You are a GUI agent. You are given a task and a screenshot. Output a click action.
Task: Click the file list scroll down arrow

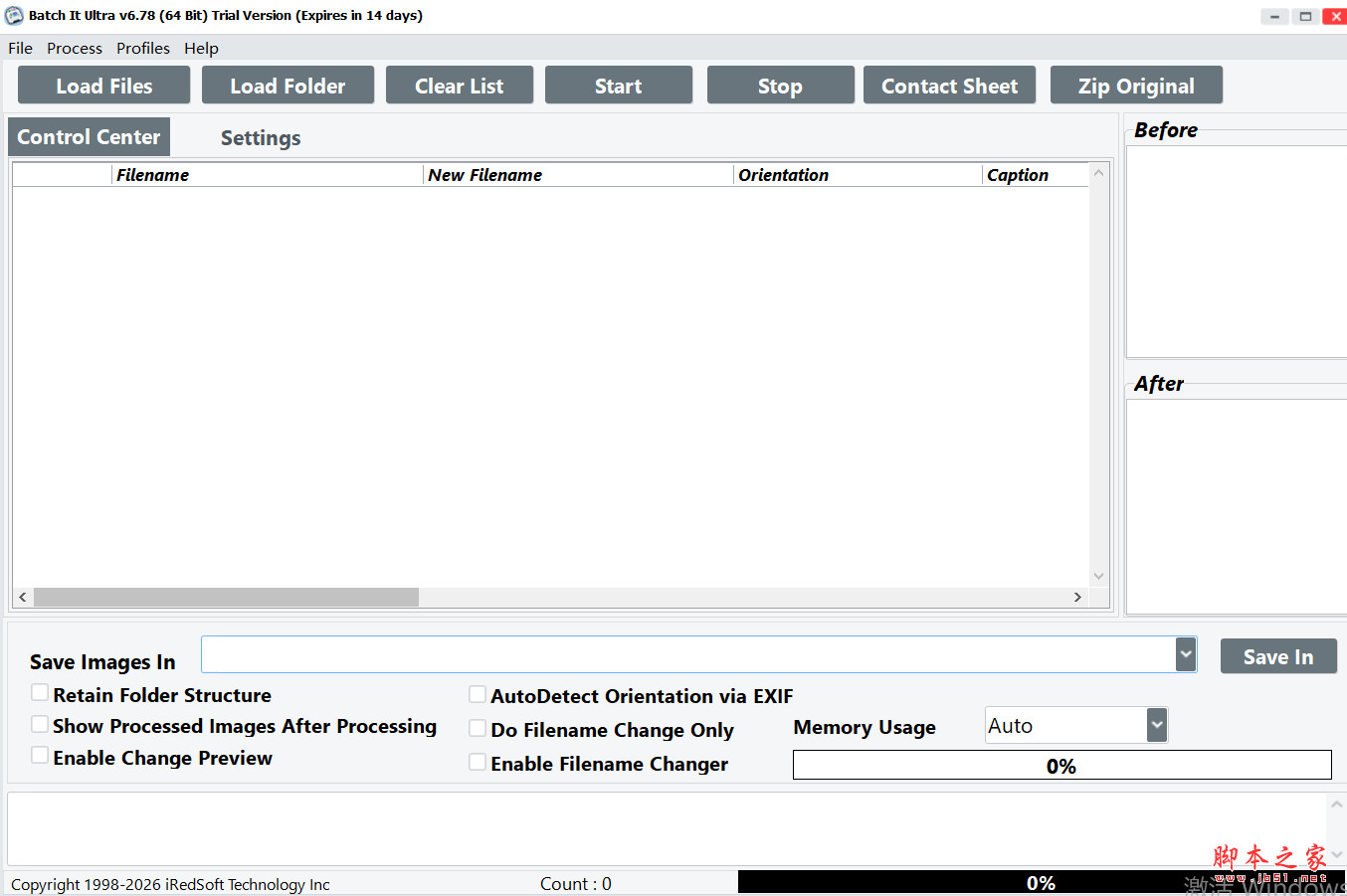(x=1099, y=576)
